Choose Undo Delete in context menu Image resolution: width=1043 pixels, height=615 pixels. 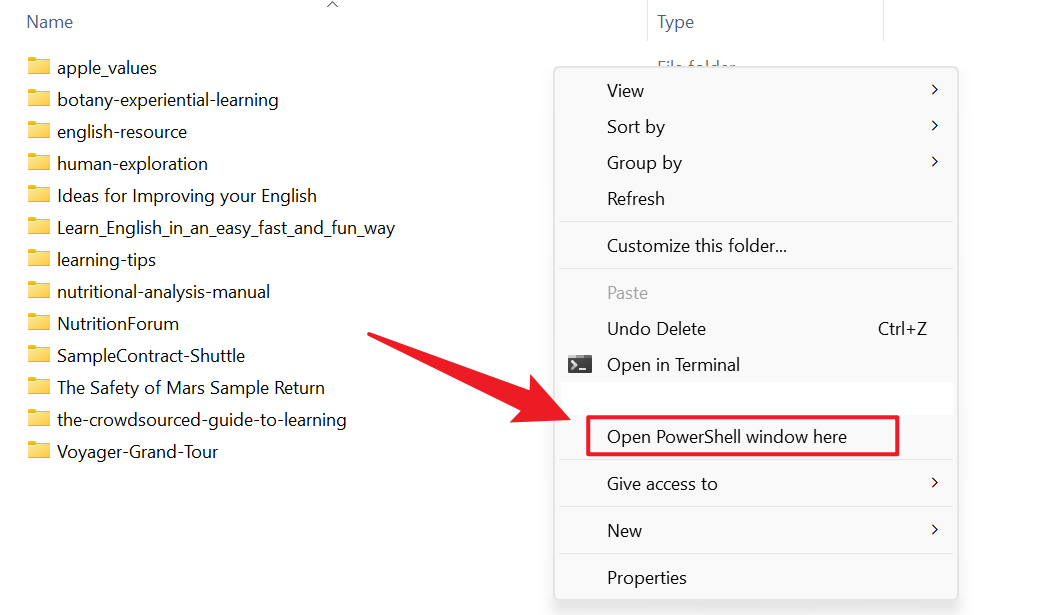tap(656, 329)
